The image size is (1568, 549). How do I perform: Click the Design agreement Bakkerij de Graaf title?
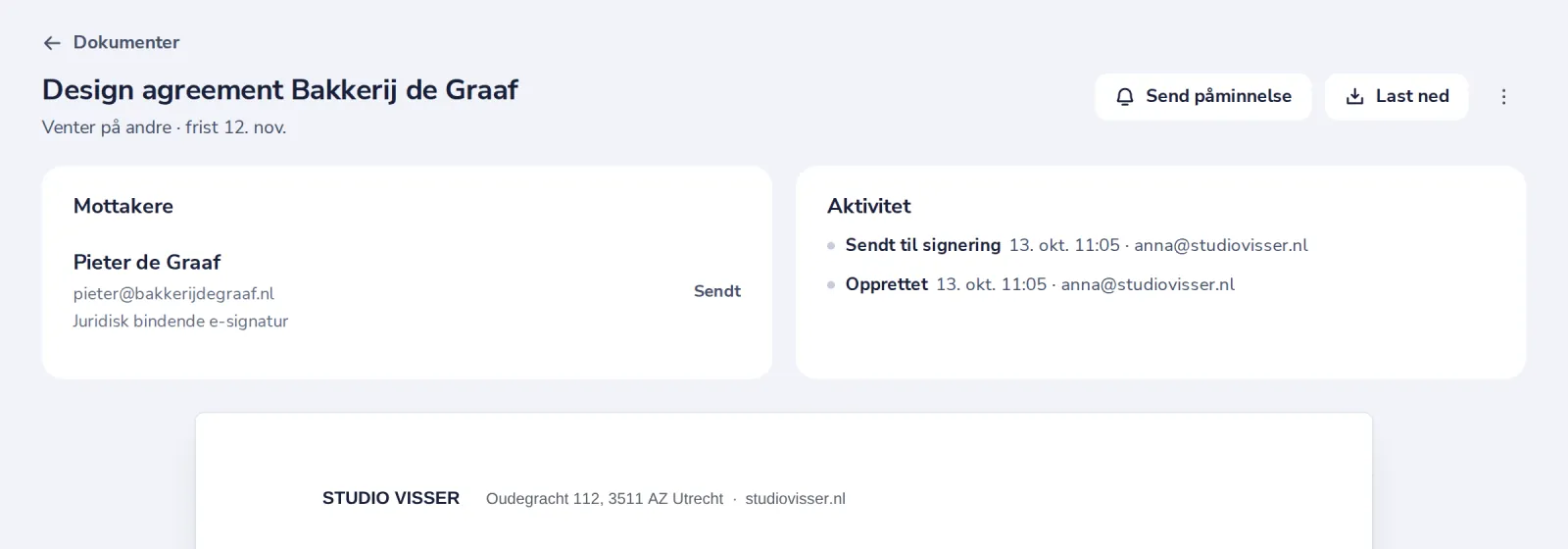click(x=280, y=89)
